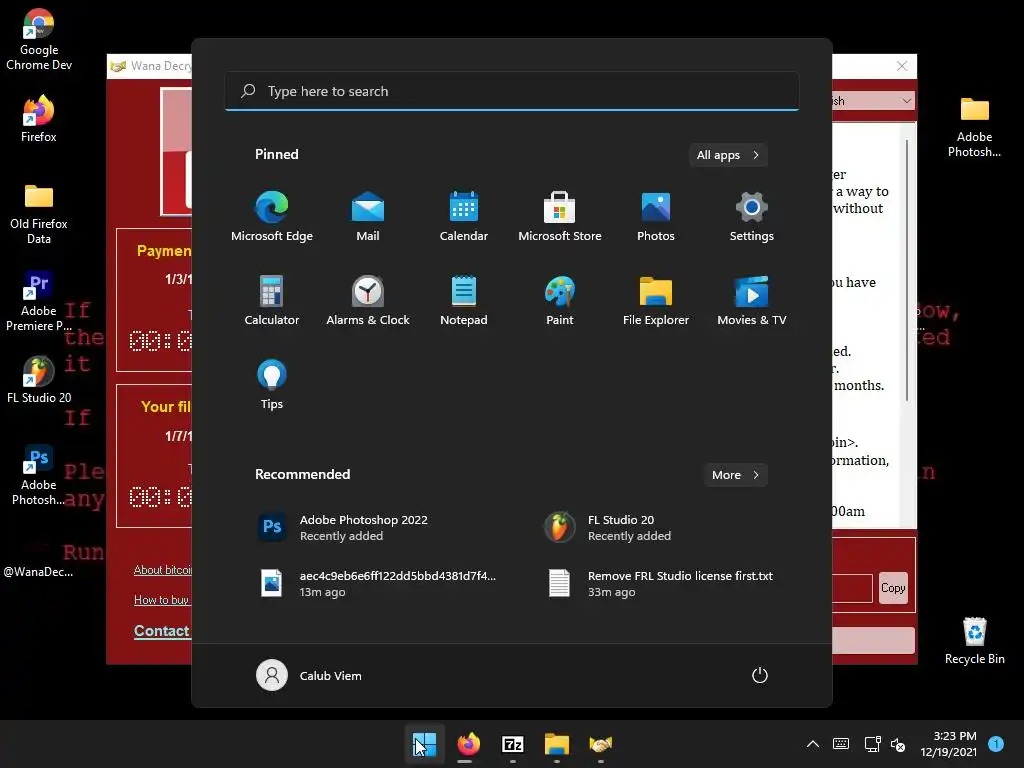
Task: Click Copy button in Wana Decryptor
Action: pyautogui.click(x=893, y=588)
